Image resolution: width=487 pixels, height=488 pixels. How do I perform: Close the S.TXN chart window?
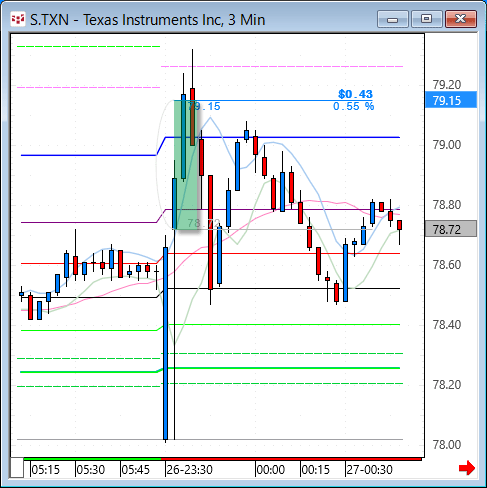coord(461,19)
